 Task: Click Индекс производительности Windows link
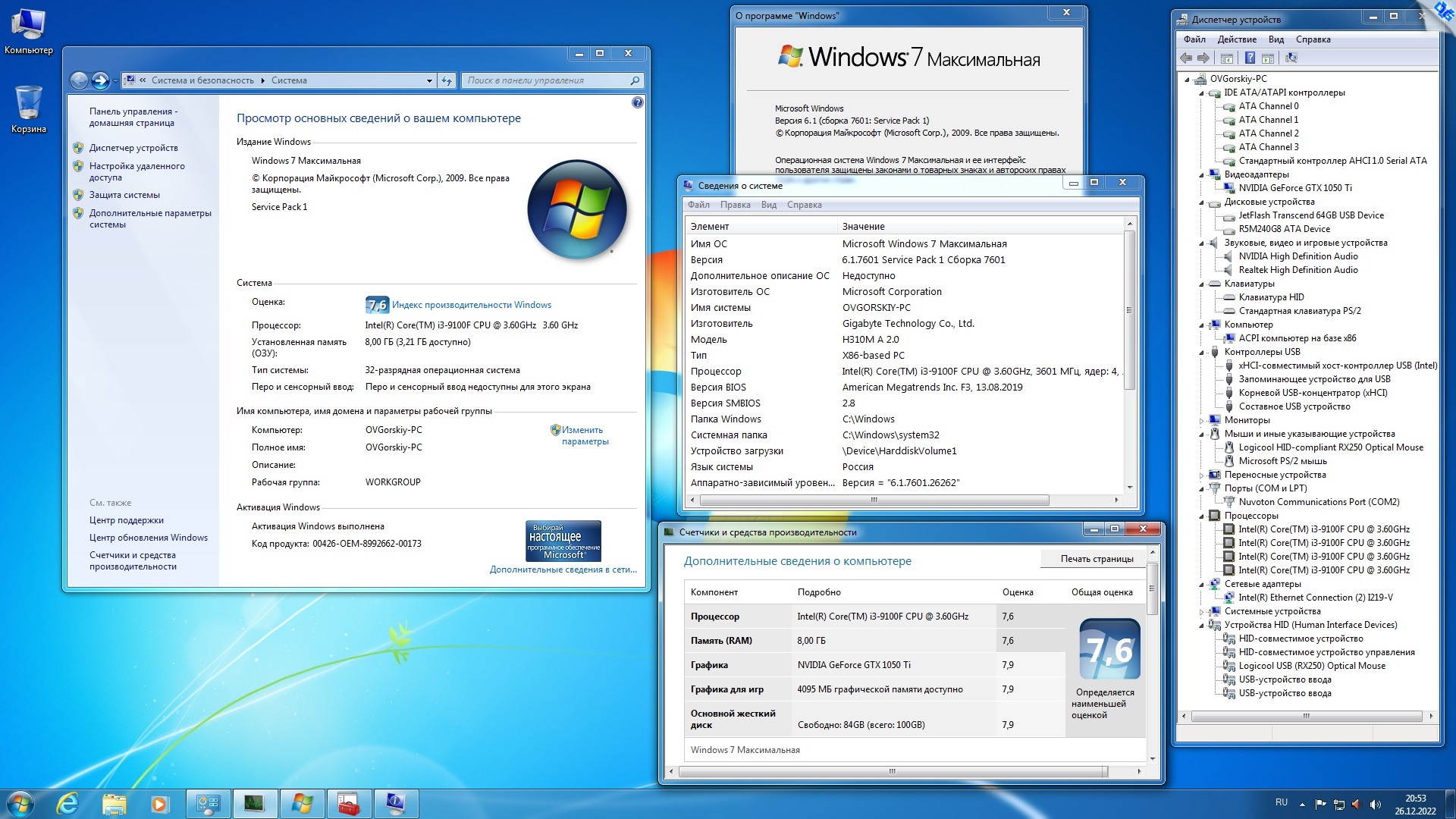[472, 305]
